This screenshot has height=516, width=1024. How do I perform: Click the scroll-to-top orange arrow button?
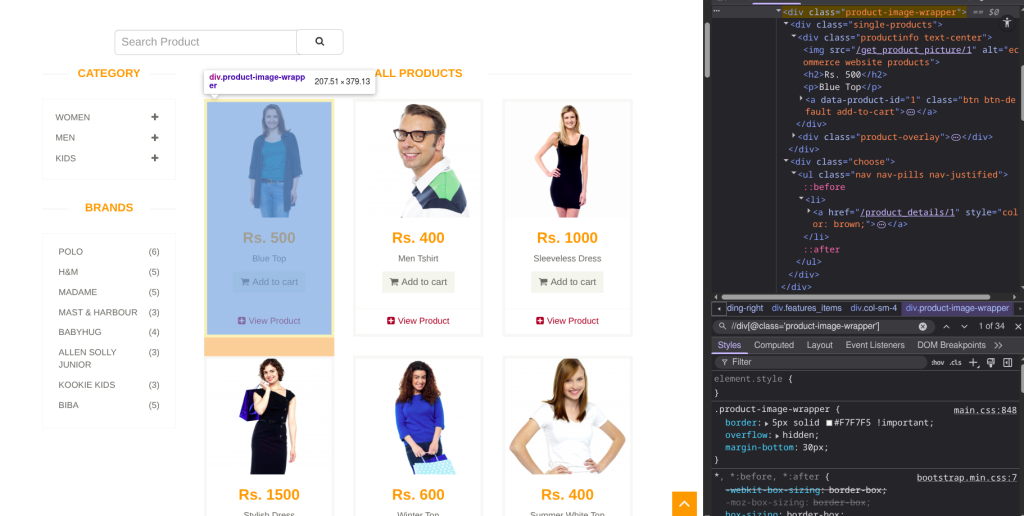click(684, 504)
